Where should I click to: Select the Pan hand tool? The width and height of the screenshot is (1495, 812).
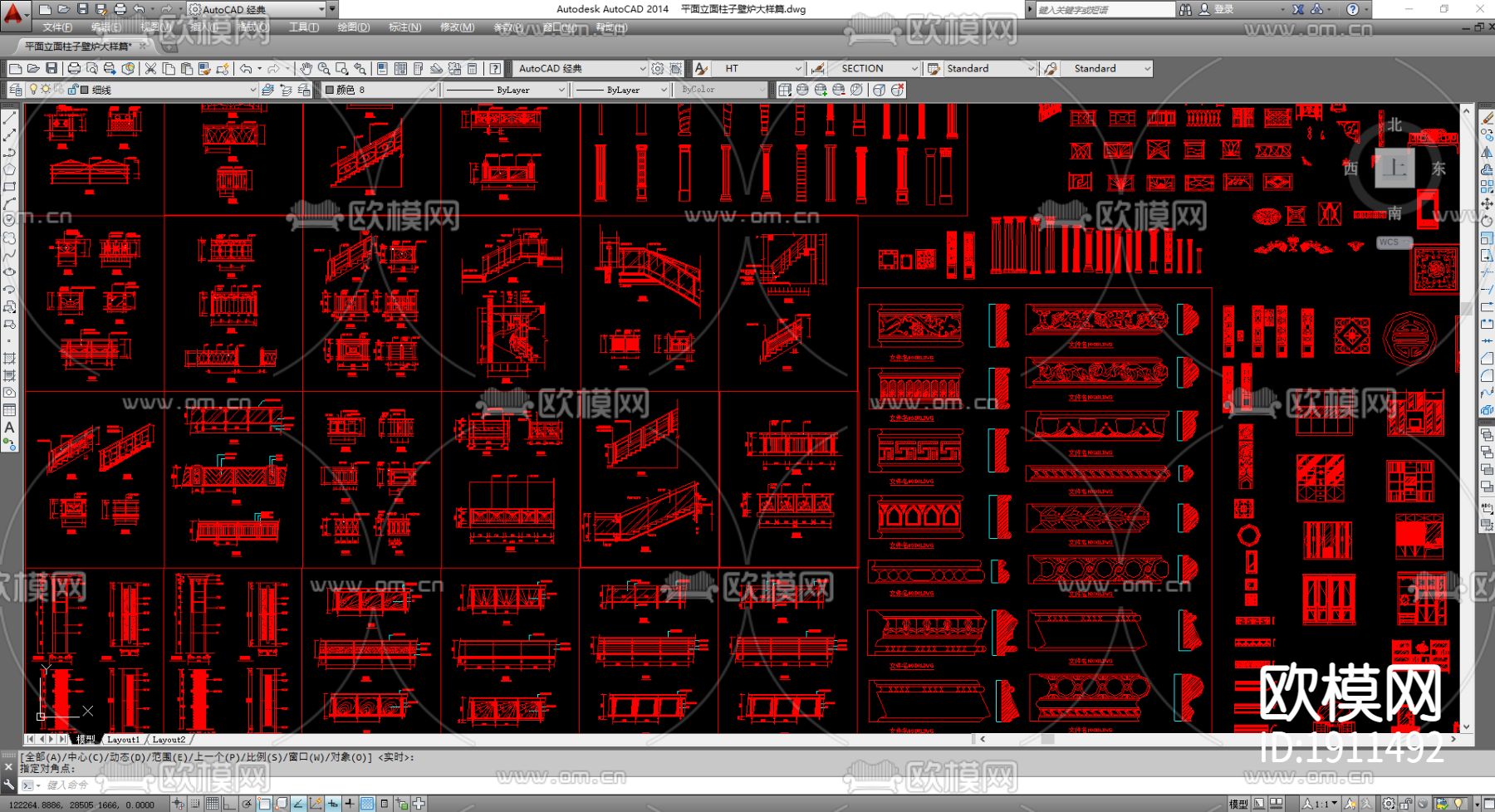point(306,68)
